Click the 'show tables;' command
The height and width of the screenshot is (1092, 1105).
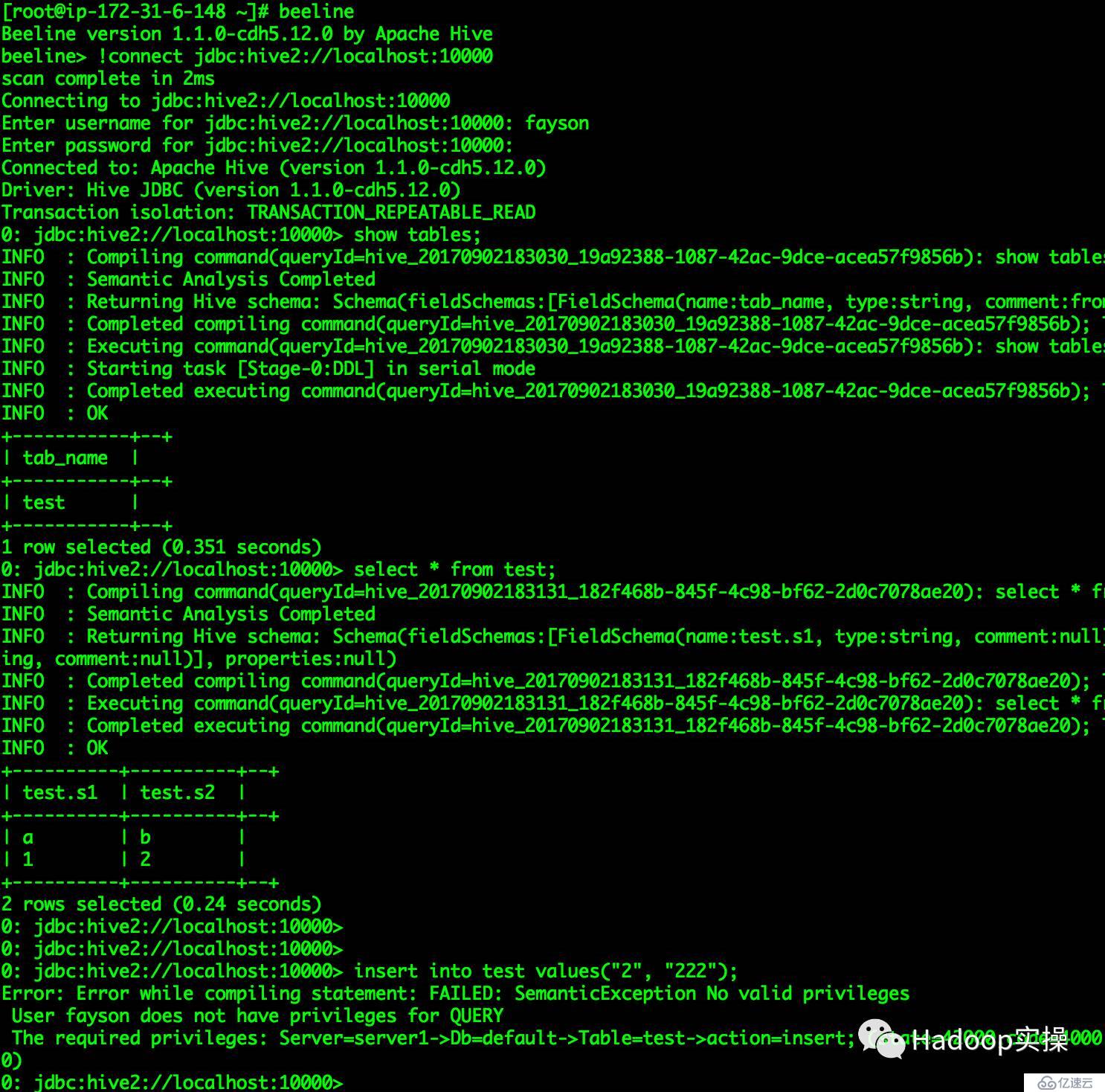point(417,234)
